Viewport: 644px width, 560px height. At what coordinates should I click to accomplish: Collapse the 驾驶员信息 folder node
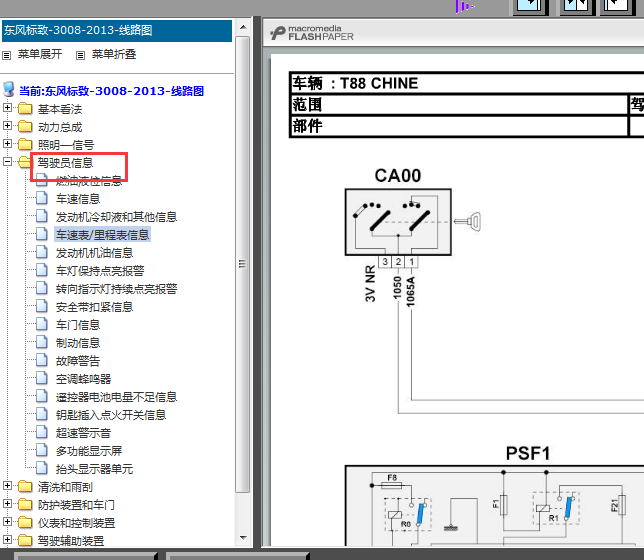click(7, 162)
